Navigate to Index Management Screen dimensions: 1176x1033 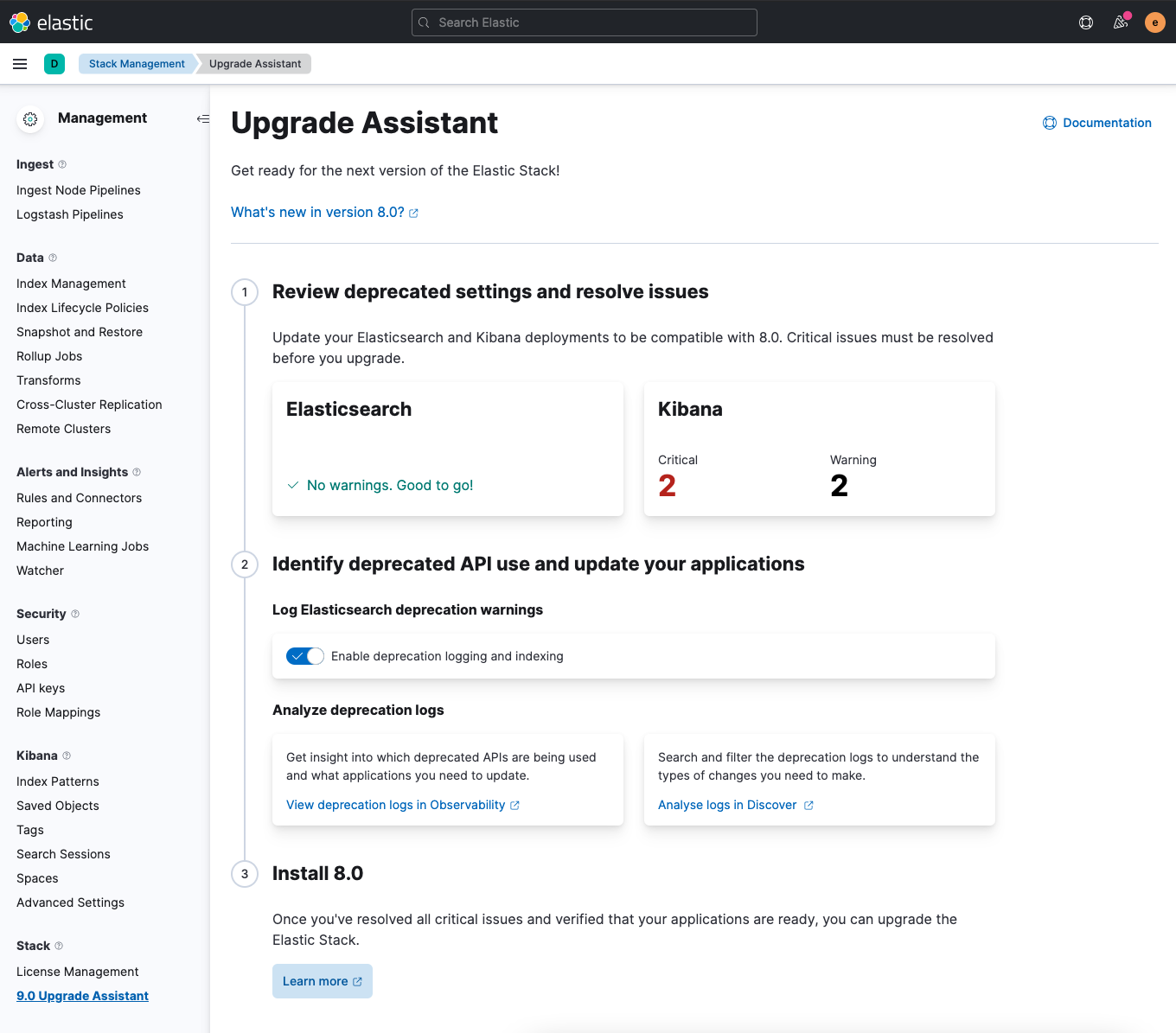[71, 284]
